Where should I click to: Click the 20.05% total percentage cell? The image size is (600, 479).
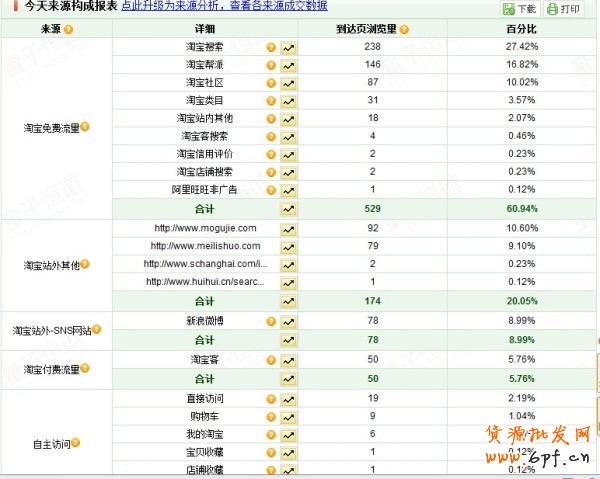522,301
